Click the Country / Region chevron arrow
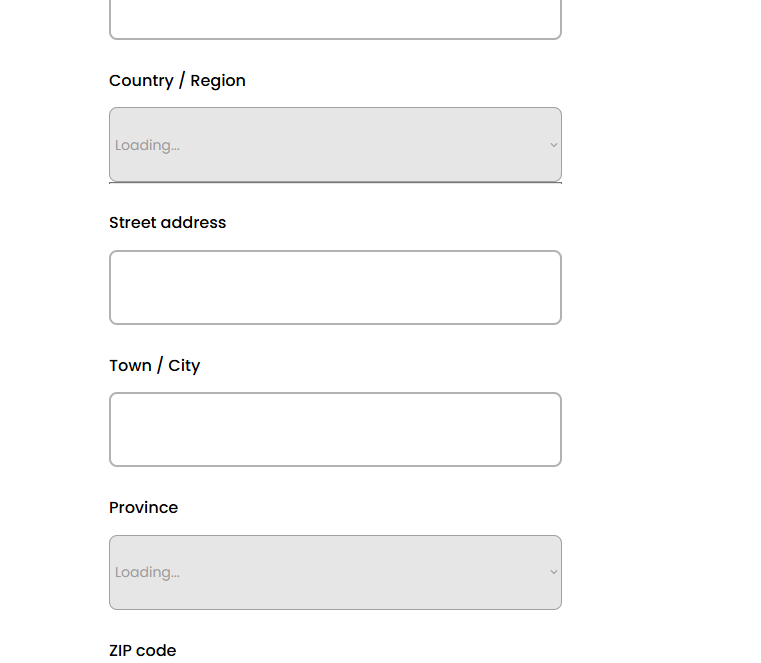761x663 pixels. 553,145
